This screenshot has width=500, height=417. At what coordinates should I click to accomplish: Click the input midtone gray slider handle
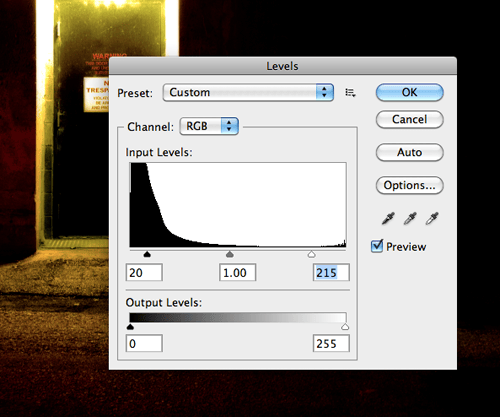click(x=230, y=255)
